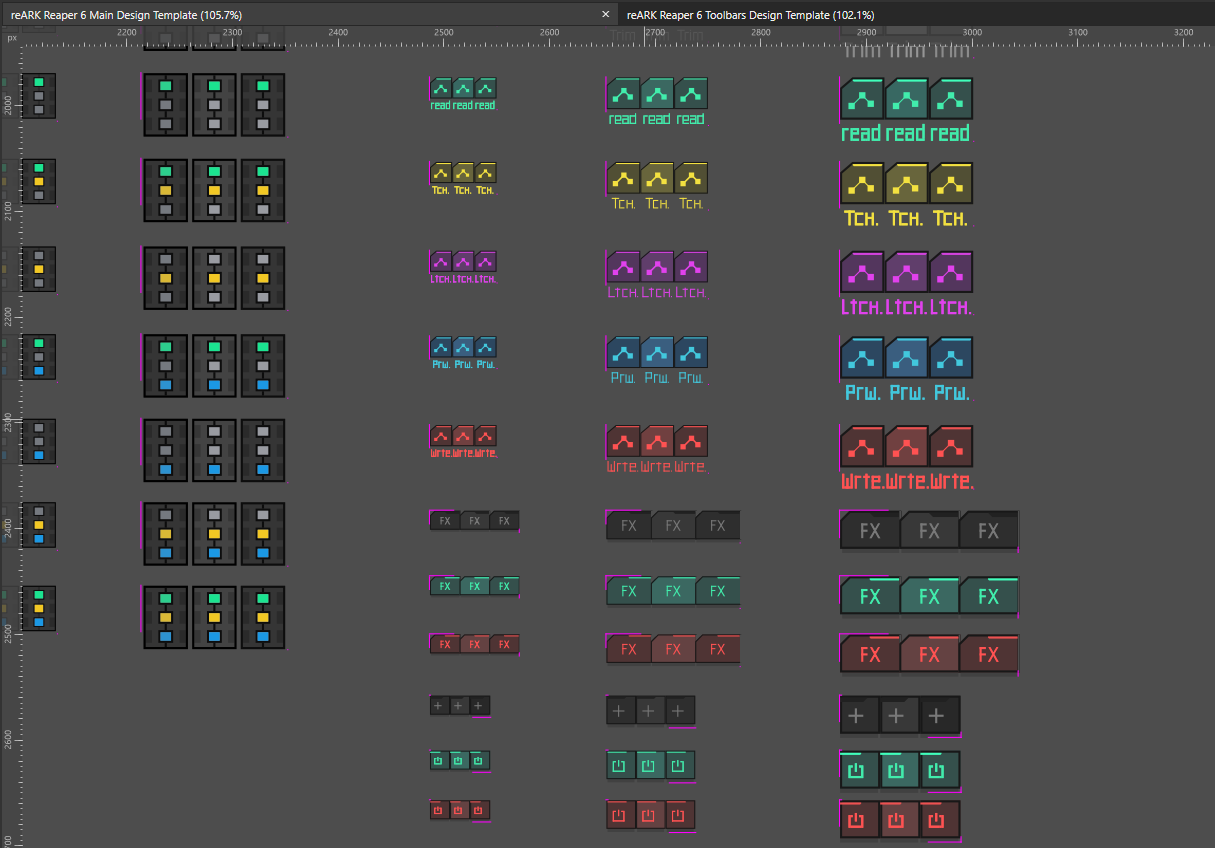Click the px unit box at ruler corner
Screen dimensions: 1215x848
tap(11, 38)
